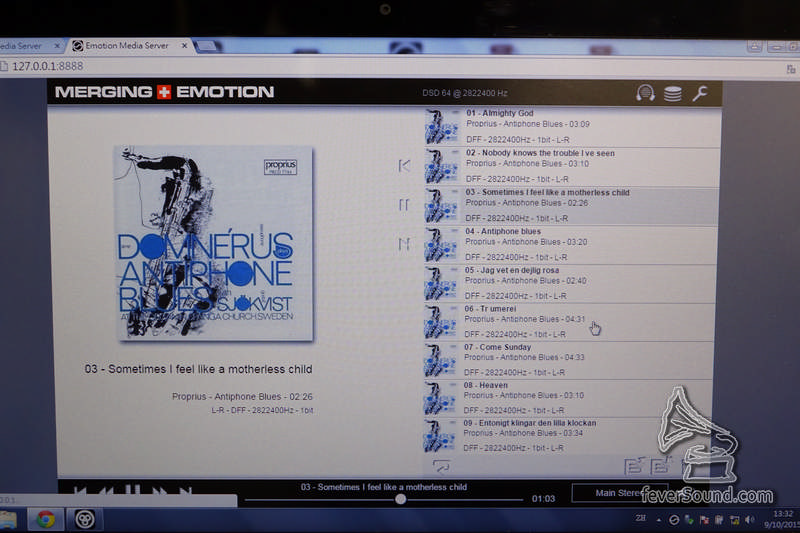The height and width of the screenshot is (533, 800).
Task: Click the volume icon in system tray
Action: click(x=749, y=520)
